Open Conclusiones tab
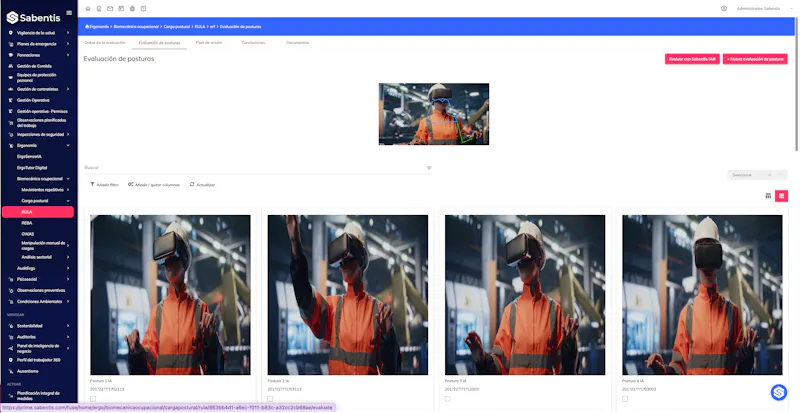This screenshot has height=413, width=800. [253, 43]
